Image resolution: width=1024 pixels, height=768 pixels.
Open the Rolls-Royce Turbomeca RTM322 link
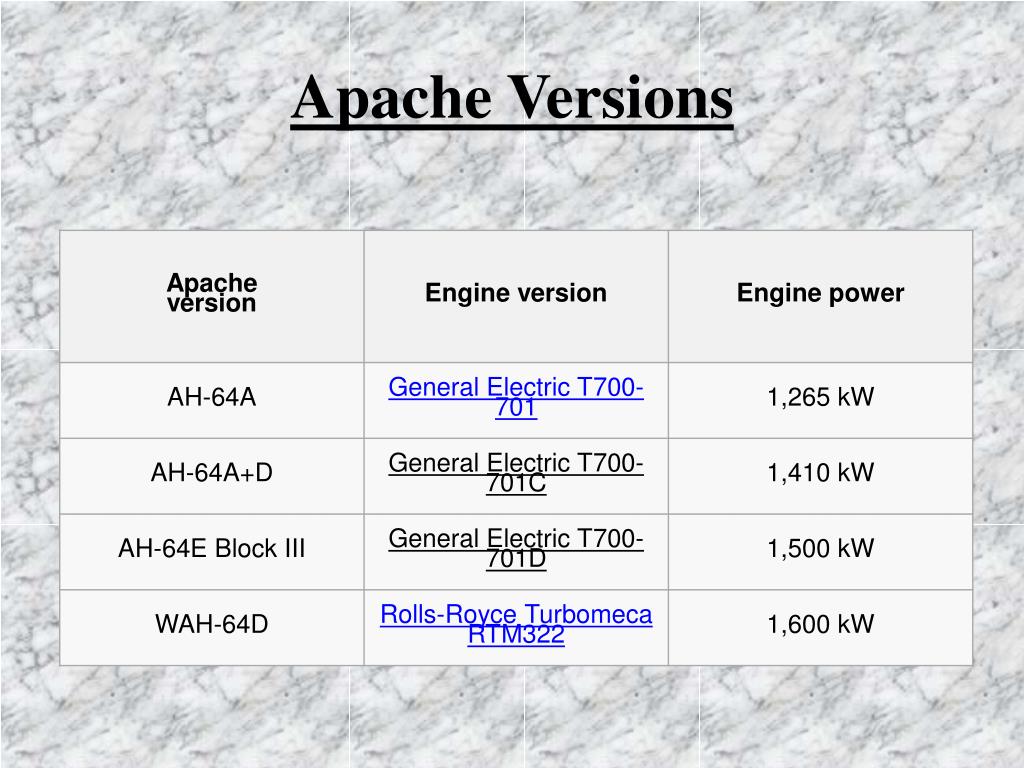[x=516, y=624]
